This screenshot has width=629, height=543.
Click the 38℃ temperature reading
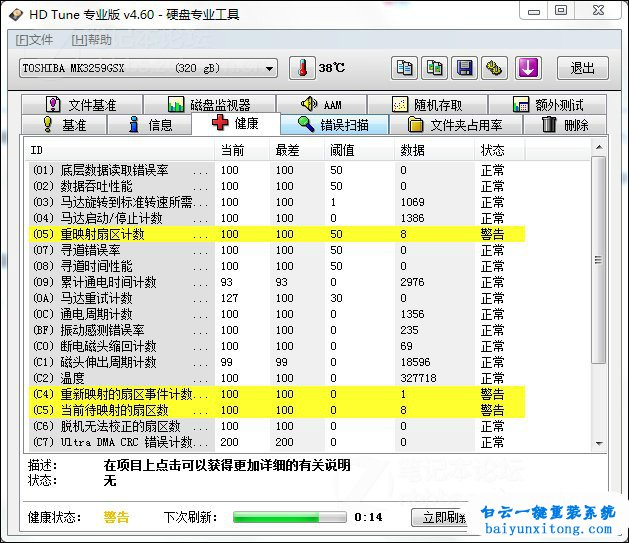(x=332, y=68)
